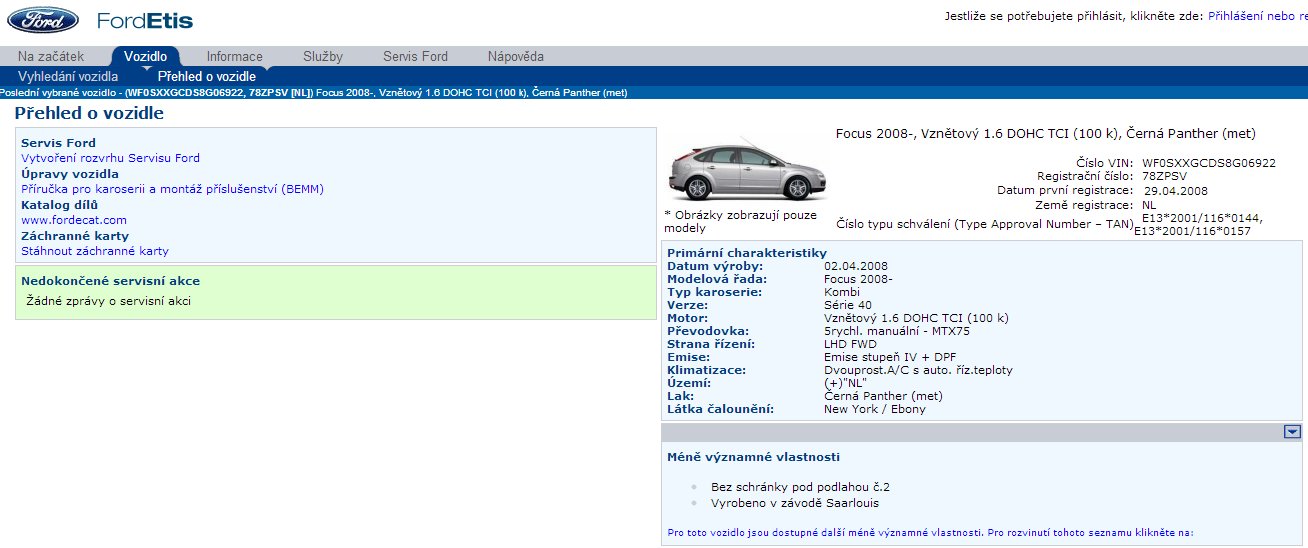Click the VIN number WF0SXXGCDS8G06922
1308x548 pixels.
1208,162
